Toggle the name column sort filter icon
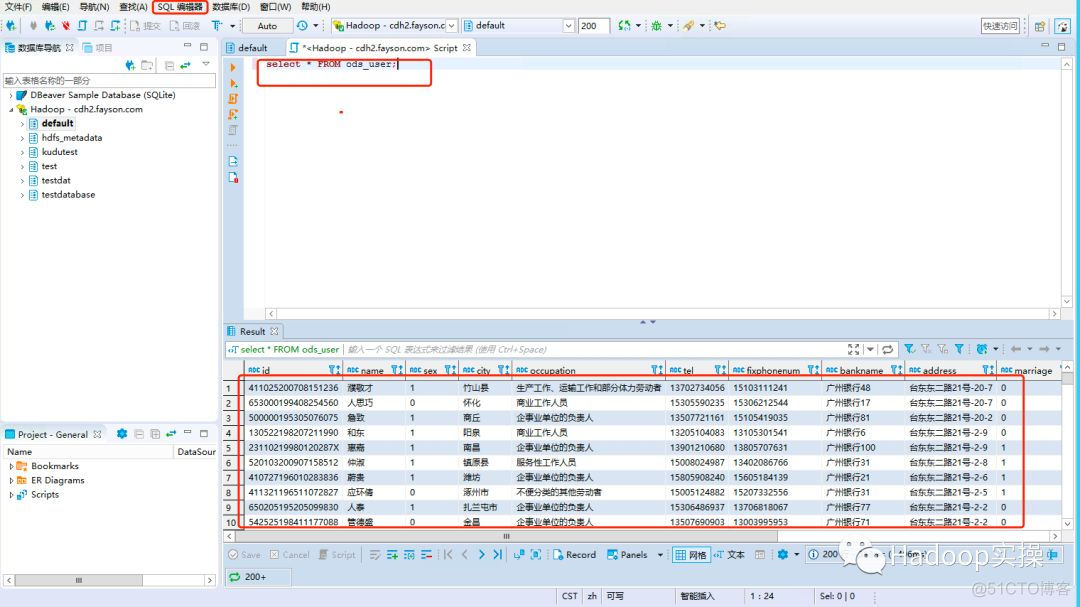 (397, 370)
